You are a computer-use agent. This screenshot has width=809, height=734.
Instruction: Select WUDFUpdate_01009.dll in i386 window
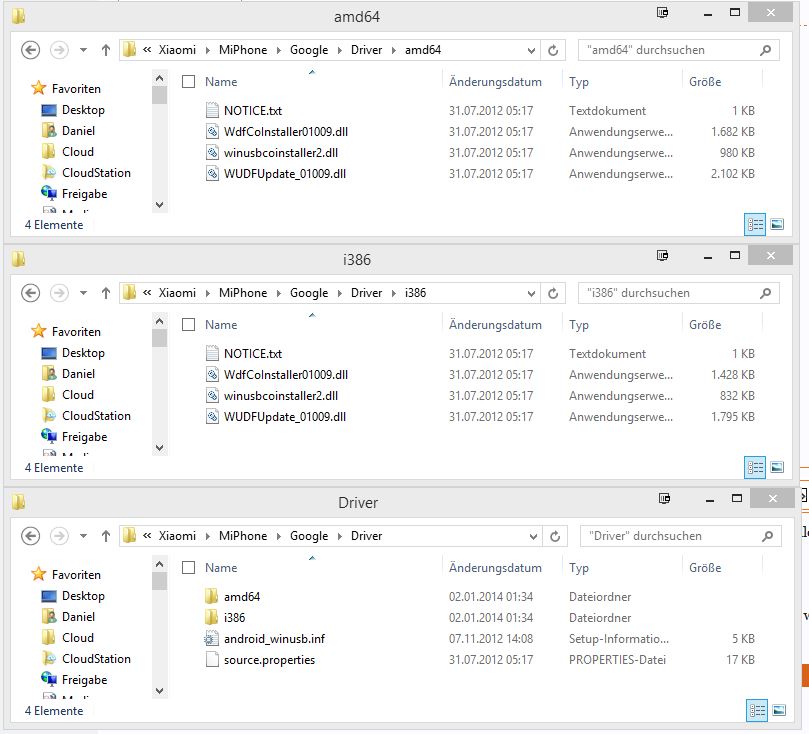(x=285, y=417)
